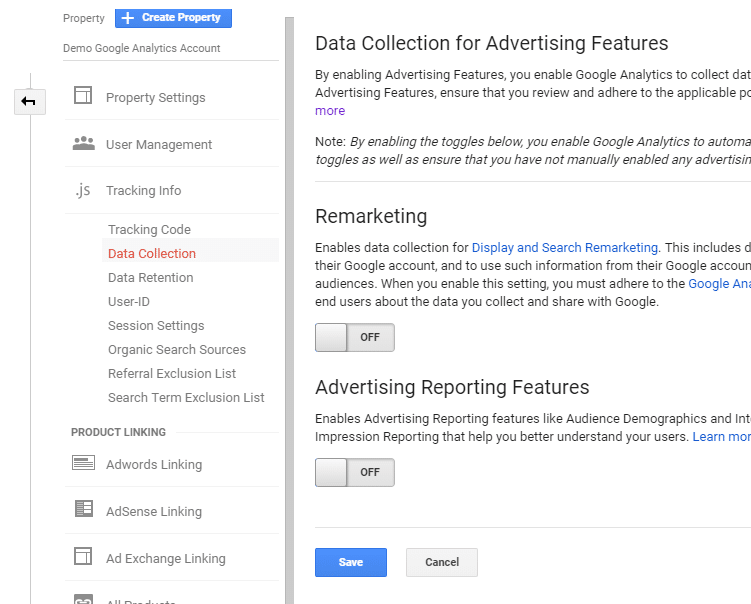This screenshot has width=751, height=604.
Task: Click the User Management people icon
Action: coord(83,143)
